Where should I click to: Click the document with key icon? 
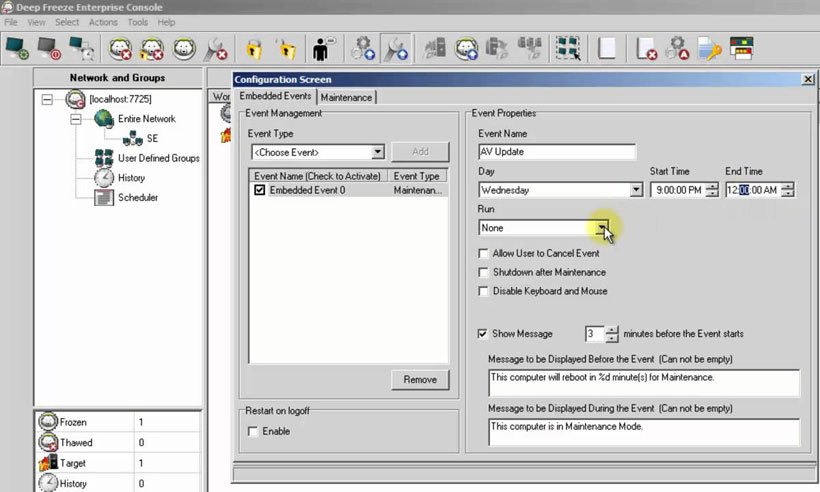click(x=709, y=49)
